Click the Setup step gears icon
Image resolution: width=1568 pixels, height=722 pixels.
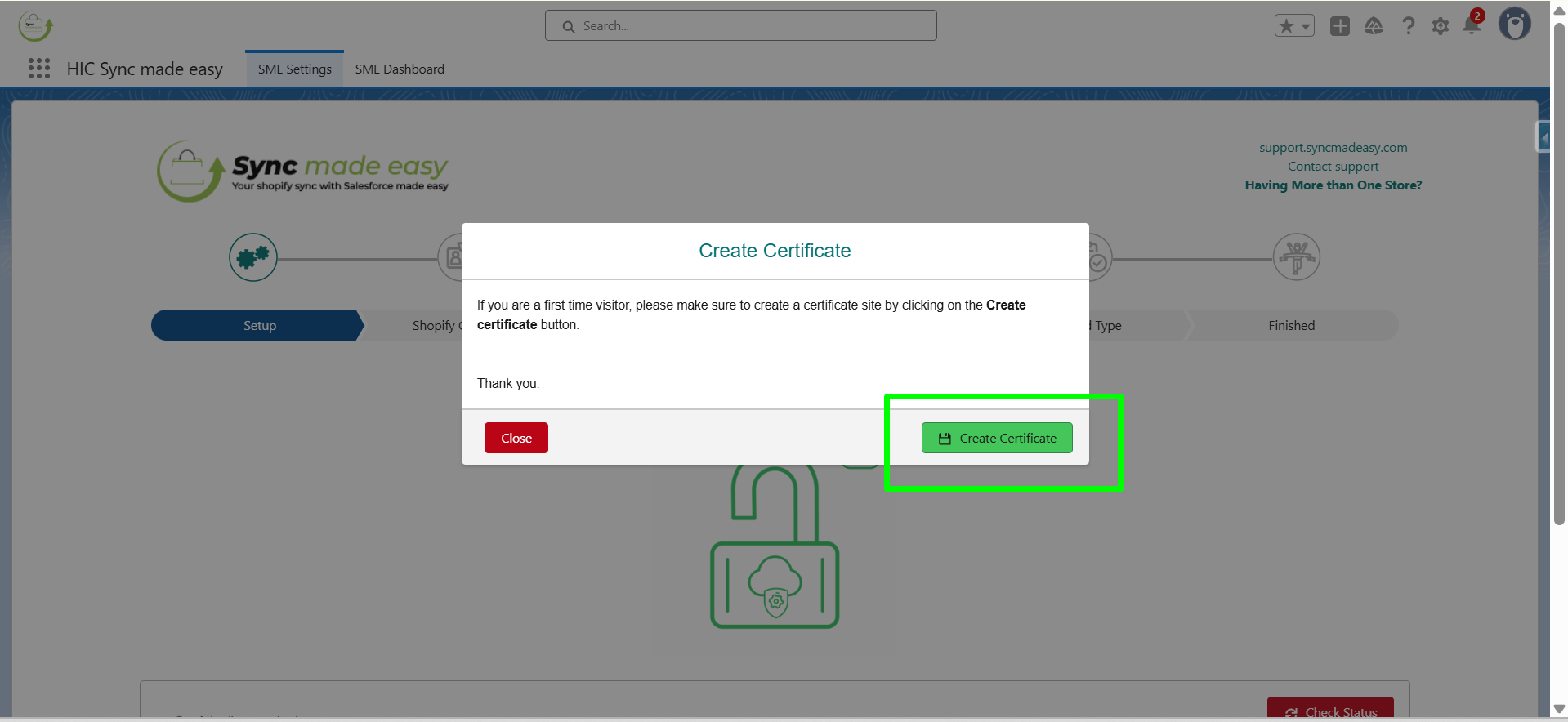pos(253,257)
